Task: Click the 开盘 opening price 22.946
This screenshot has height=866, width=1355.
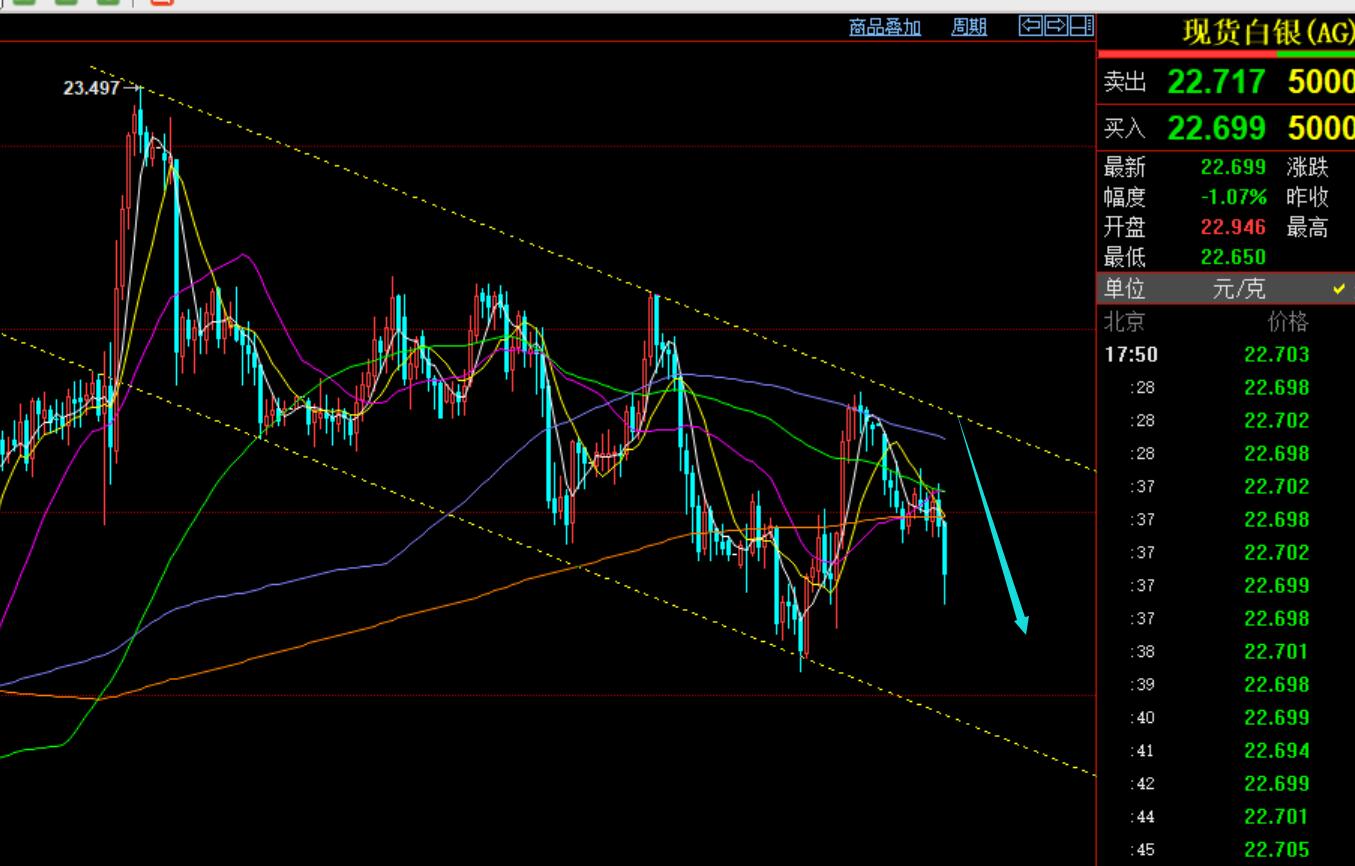Action: tap(1233, 227)
